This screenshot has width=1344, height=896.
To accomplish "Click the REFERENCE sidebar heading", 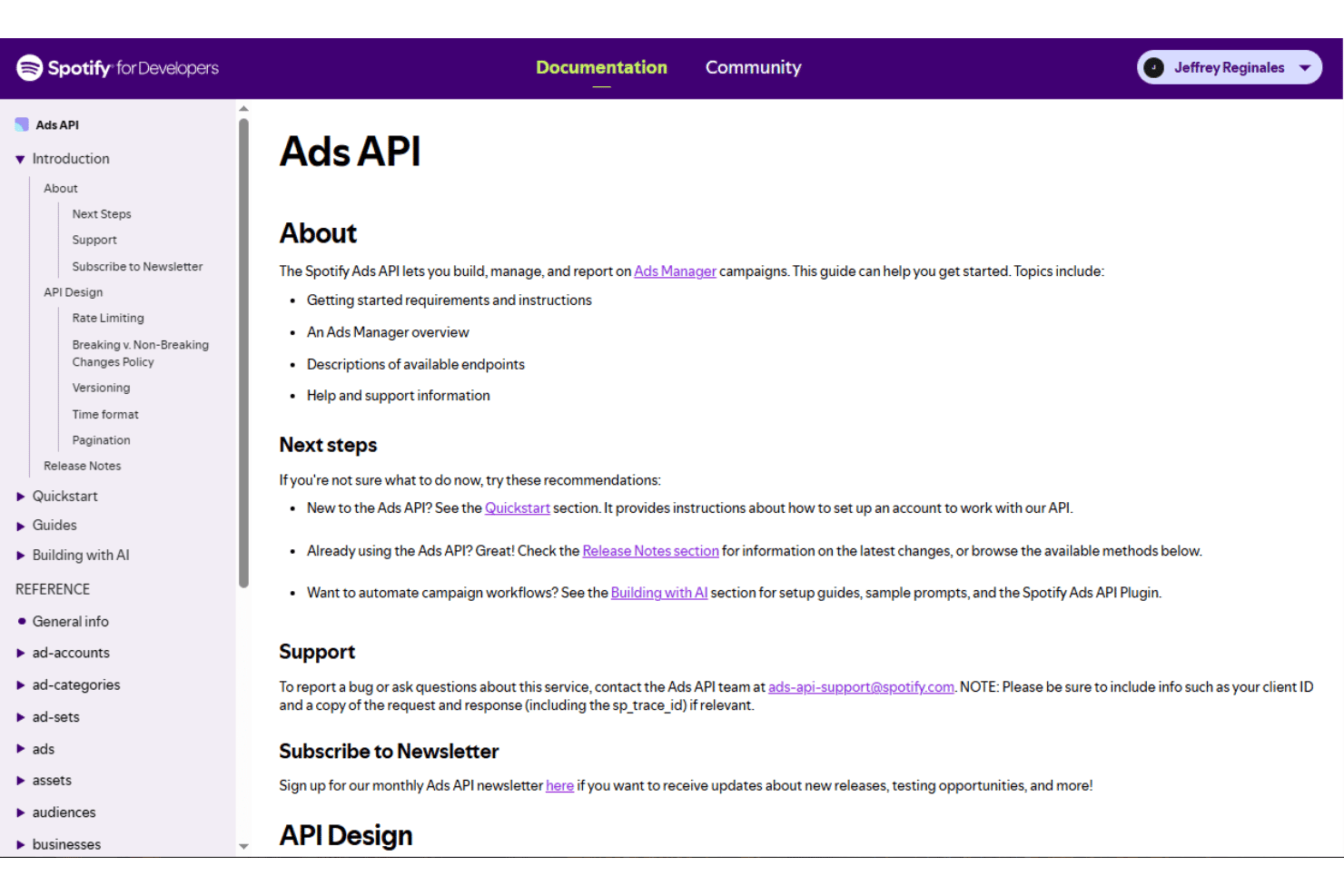I will (x=53, y=589).
